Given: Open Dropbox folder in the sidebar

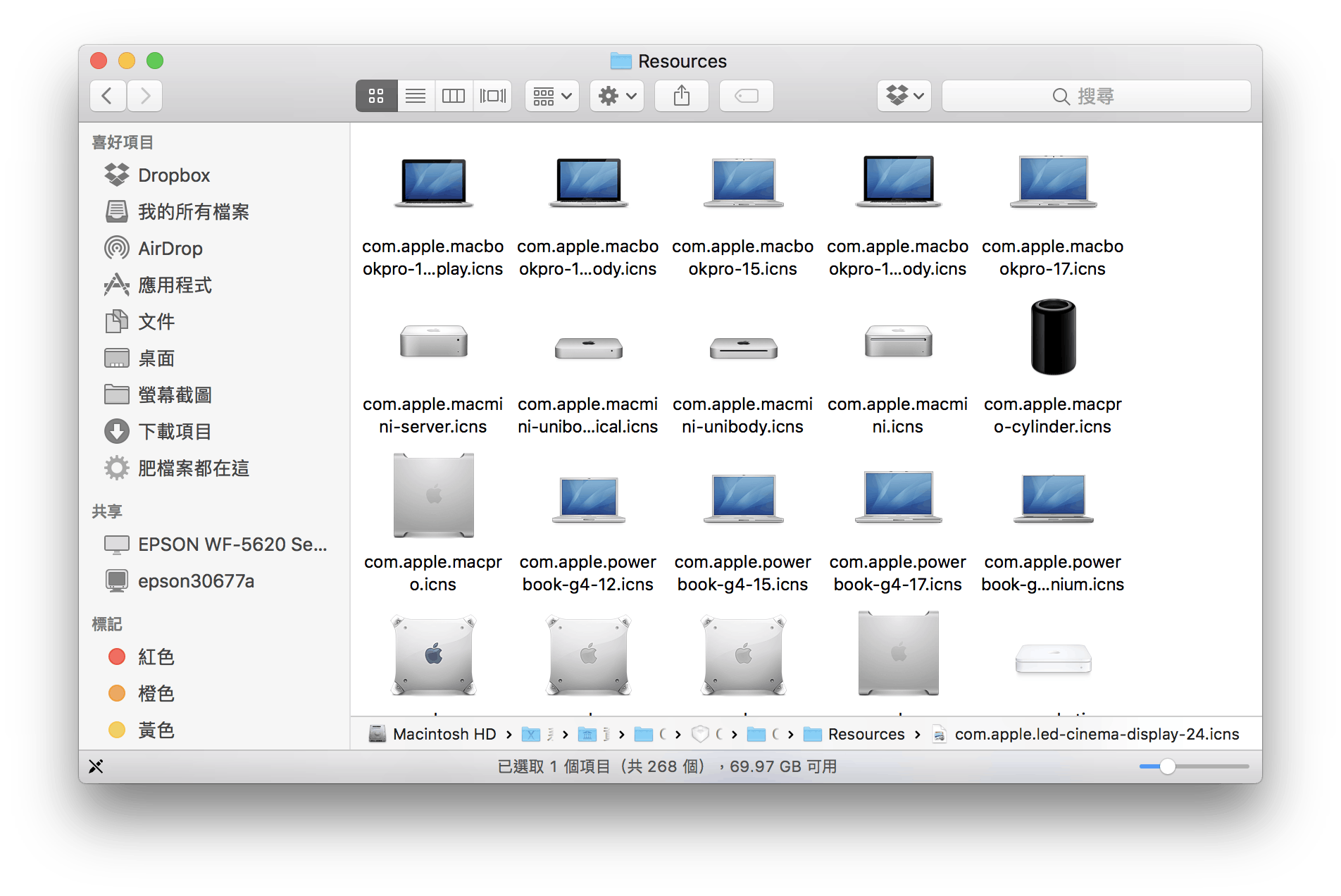Looking at the screenshot, I should [x=173, y=175].
